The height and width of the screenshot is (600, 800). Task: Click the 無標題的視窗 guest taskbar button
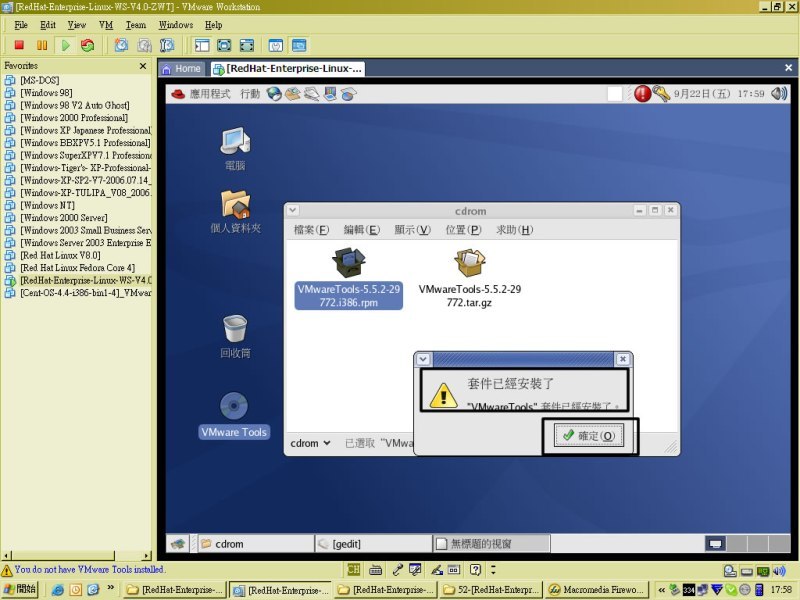(492, 544)
